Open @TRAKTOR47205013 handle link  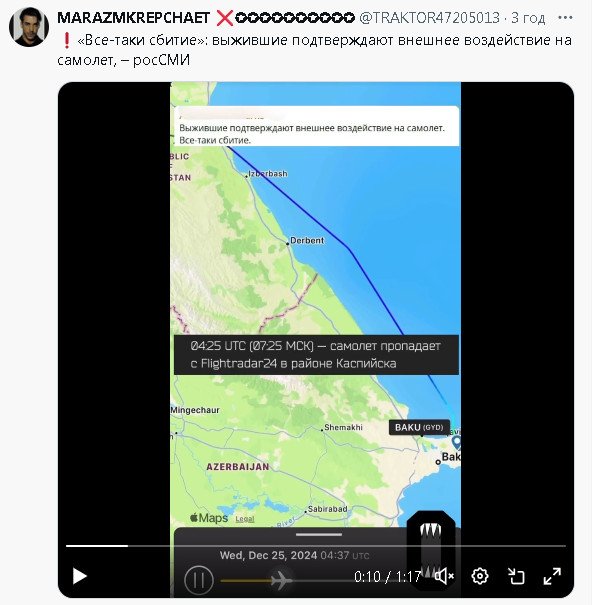click(429, 18)
